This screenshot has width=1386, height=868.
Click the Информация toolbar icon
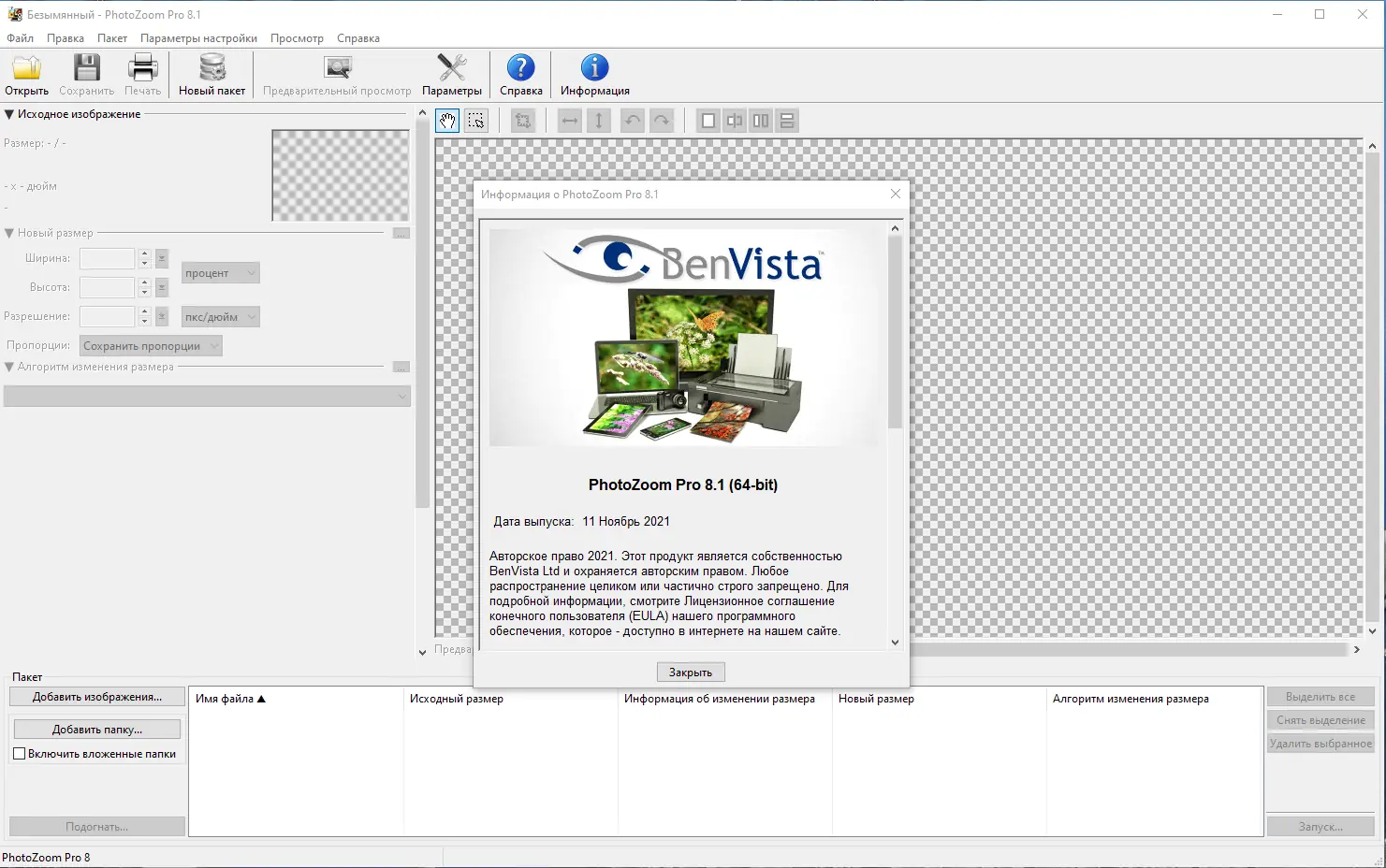595,68
